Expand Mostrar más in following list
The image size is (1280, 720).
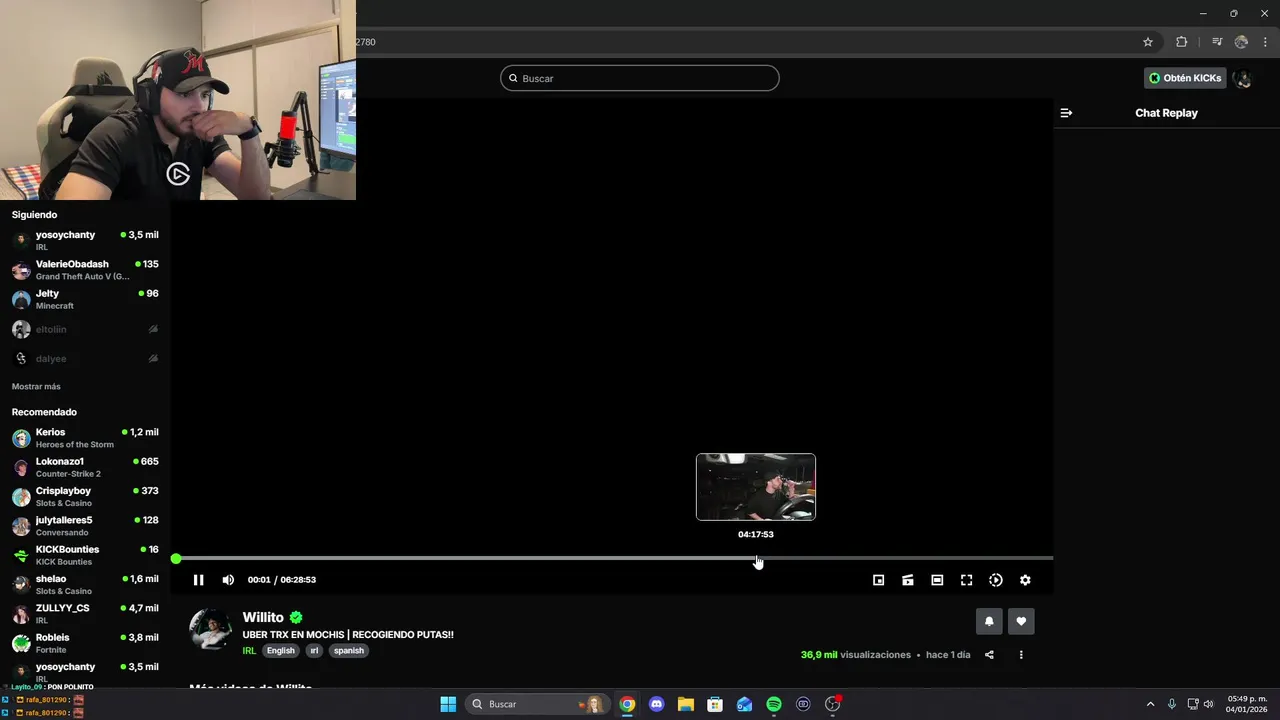coord(36,387)
